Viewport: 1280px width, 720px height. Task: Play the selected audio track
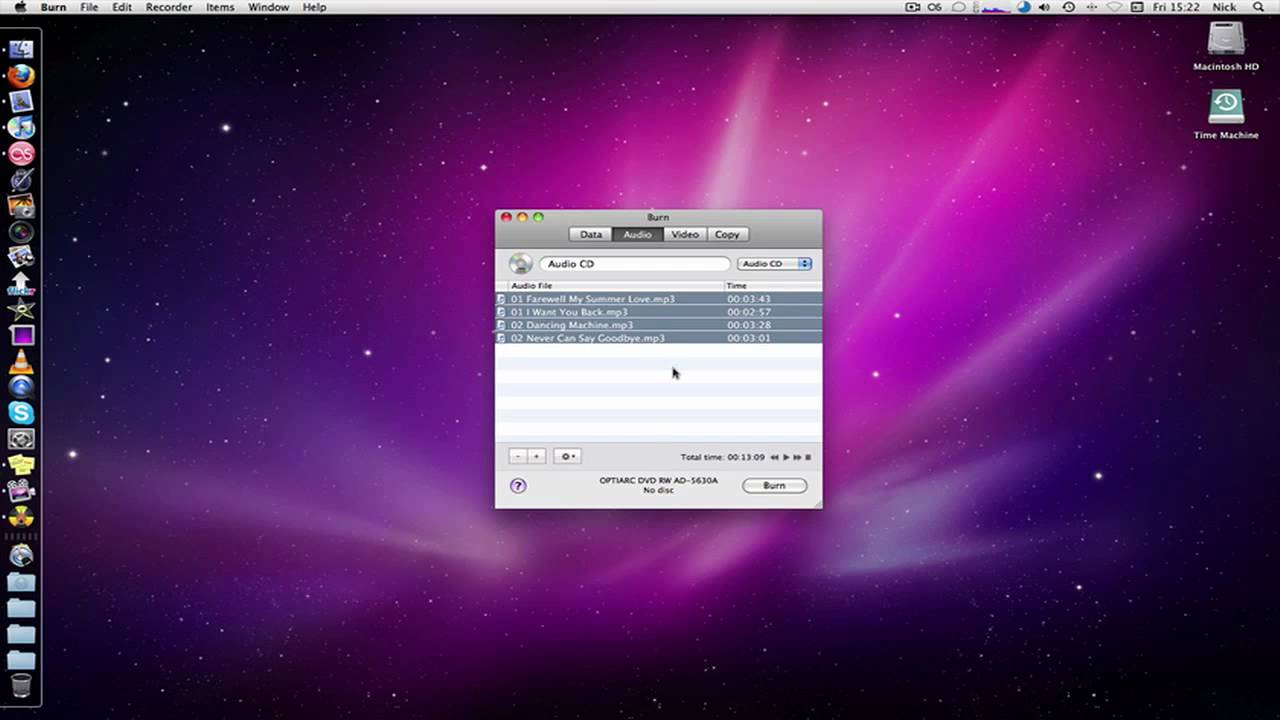pyautogui.click(x=786, y=457)
